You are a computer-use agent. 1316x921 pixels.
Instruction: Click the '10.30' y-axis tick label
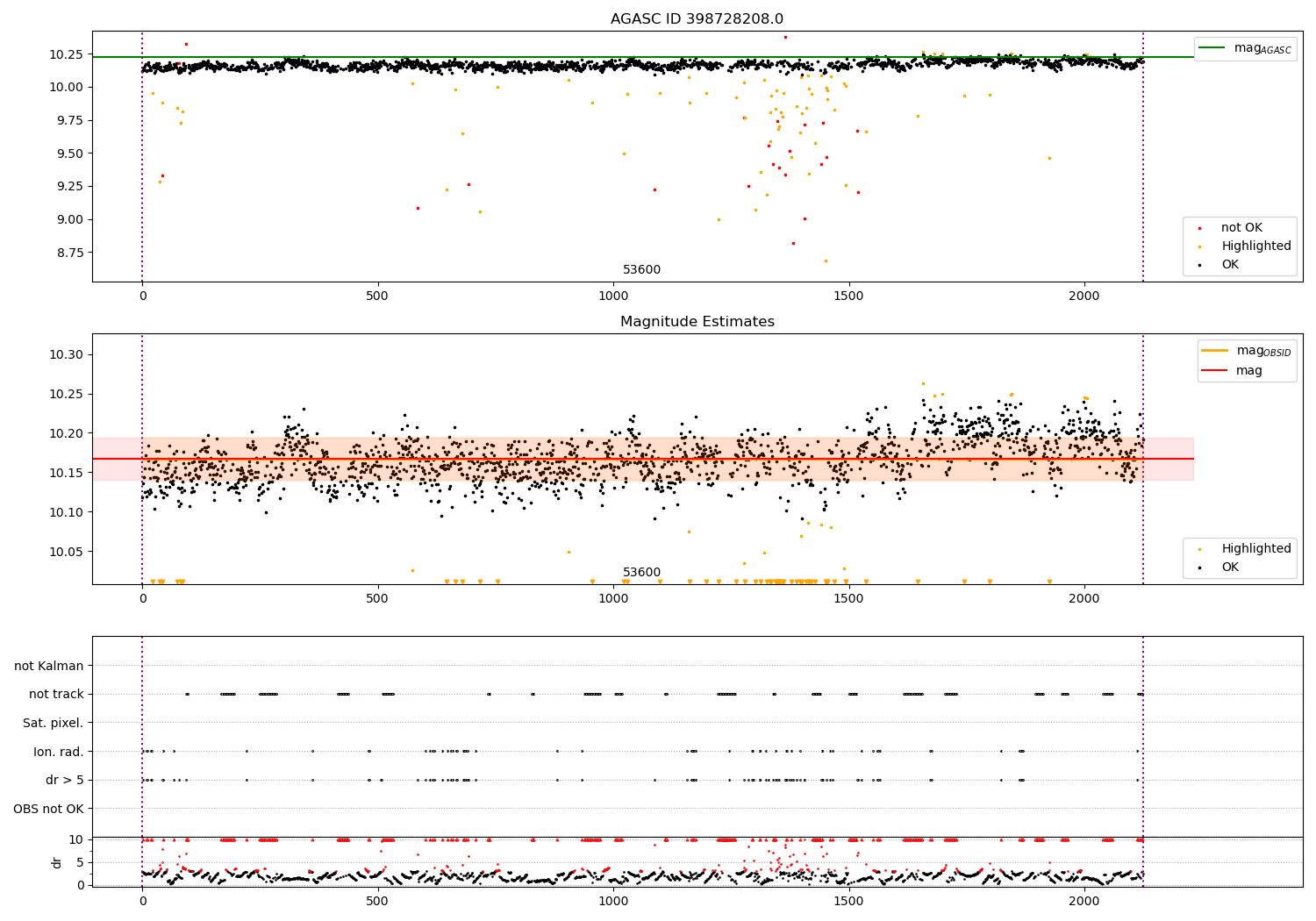tap(67, 355)
